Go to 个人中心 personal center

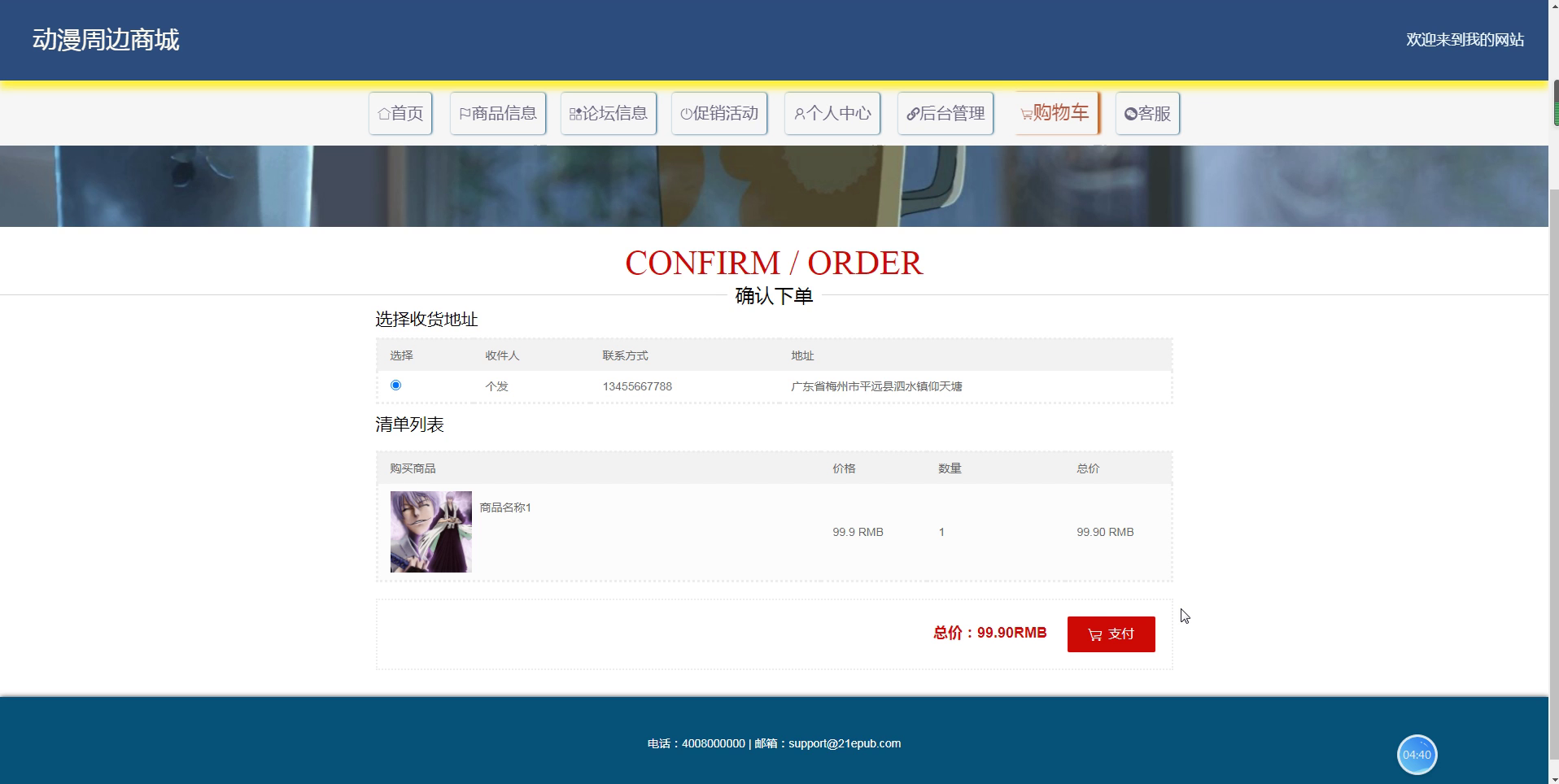[832, 113]
